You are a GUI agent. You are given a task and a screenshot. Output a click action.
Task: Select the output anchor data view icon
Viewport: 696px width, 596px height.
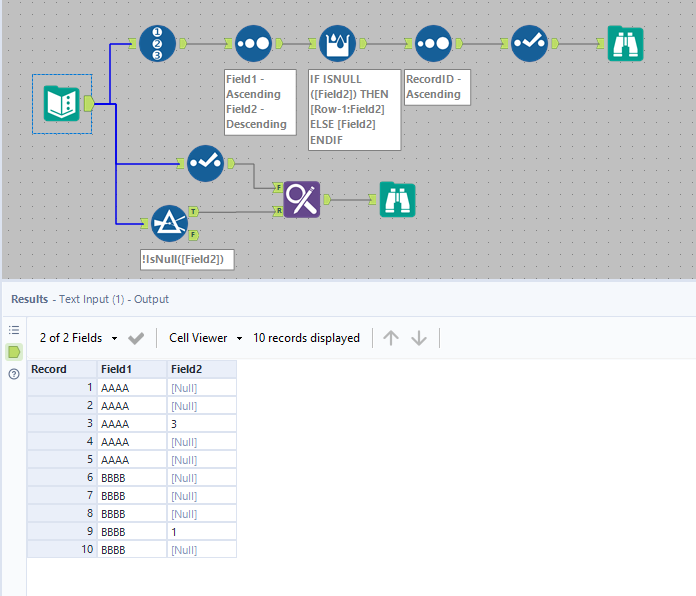tap(14, 352)
